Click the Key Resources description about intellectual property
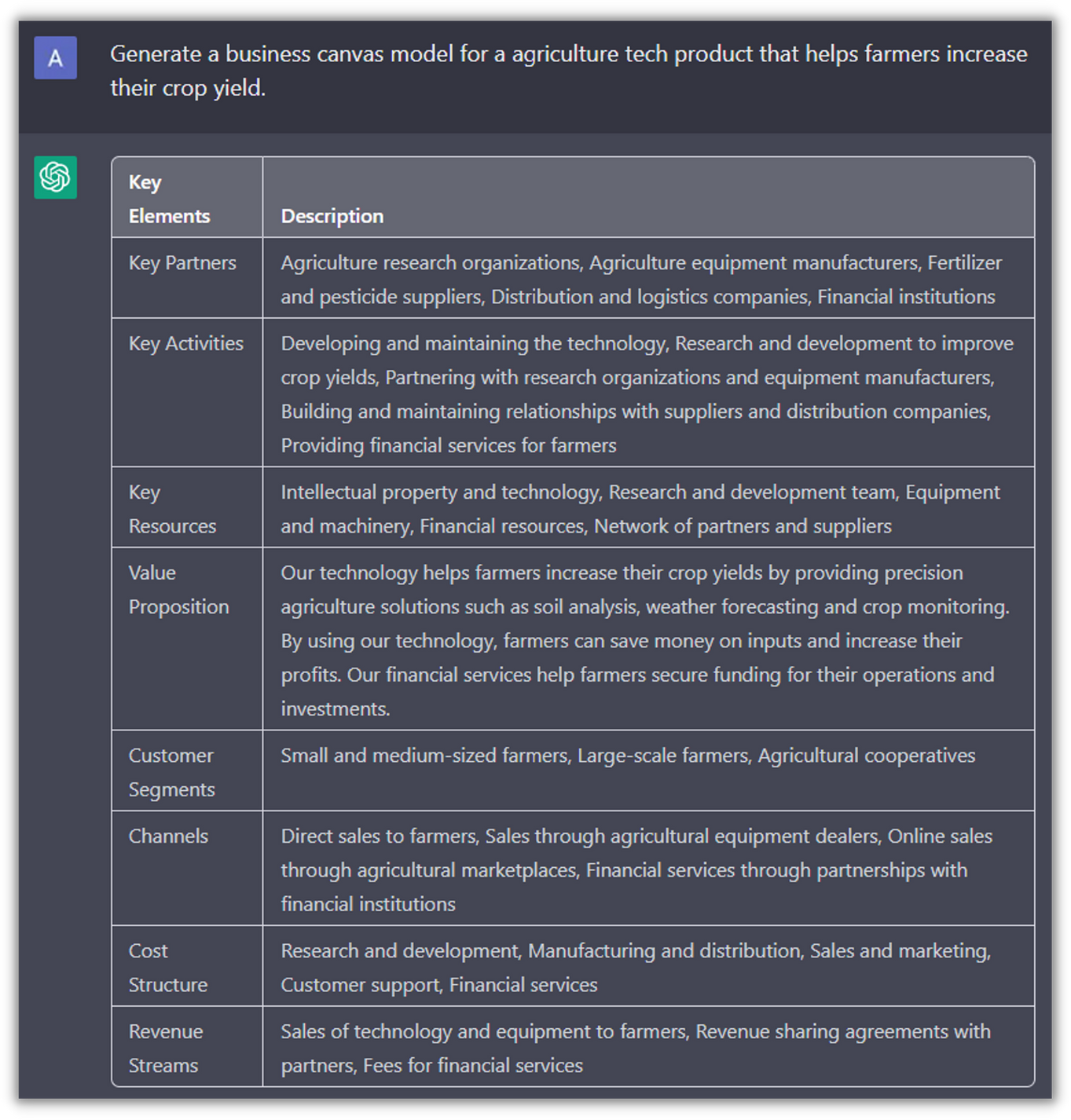1071x1120 pixels. click(640, 509)
